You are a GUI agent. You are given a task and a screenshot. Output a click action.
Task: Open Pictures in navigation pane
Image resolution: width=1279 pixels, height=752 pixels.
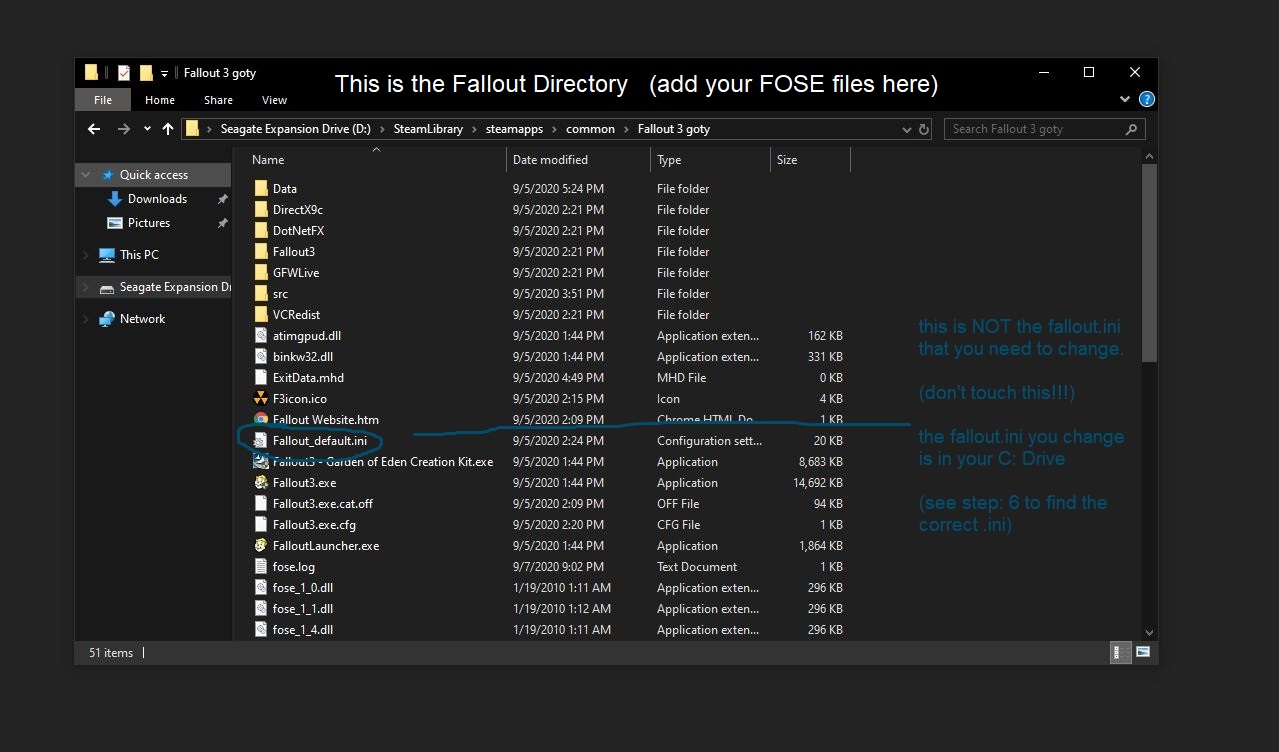pyautogui.click(x=149, y=223)
